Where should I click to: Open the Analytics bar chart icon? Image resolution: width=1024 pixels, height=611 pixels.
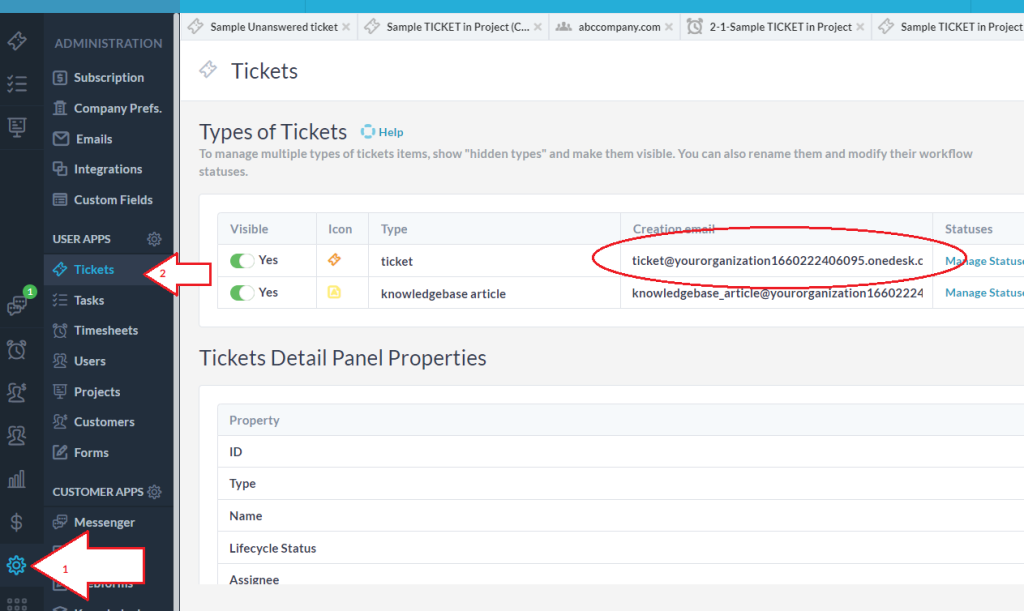click(16, 479)
